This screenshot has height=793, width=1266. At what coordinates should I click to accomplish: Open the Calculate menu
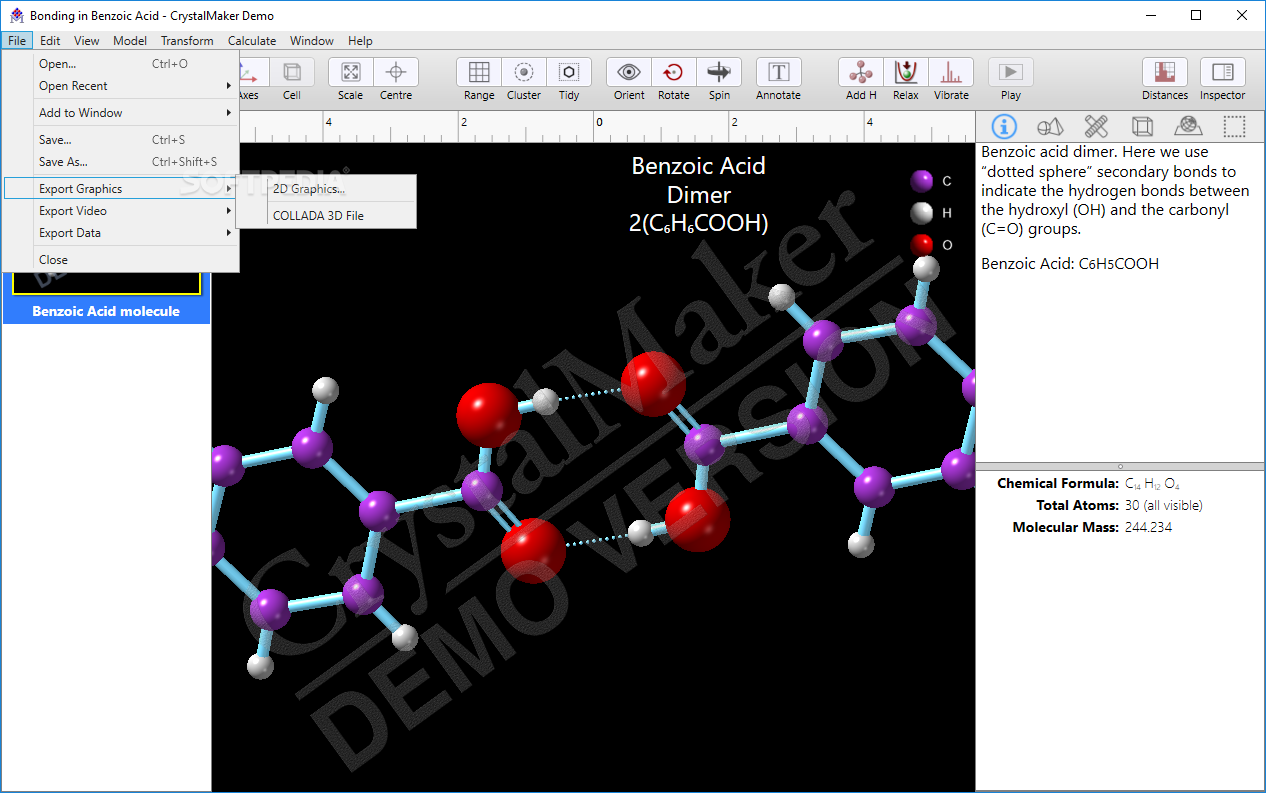pyautogui.click(x=252, y=41)
